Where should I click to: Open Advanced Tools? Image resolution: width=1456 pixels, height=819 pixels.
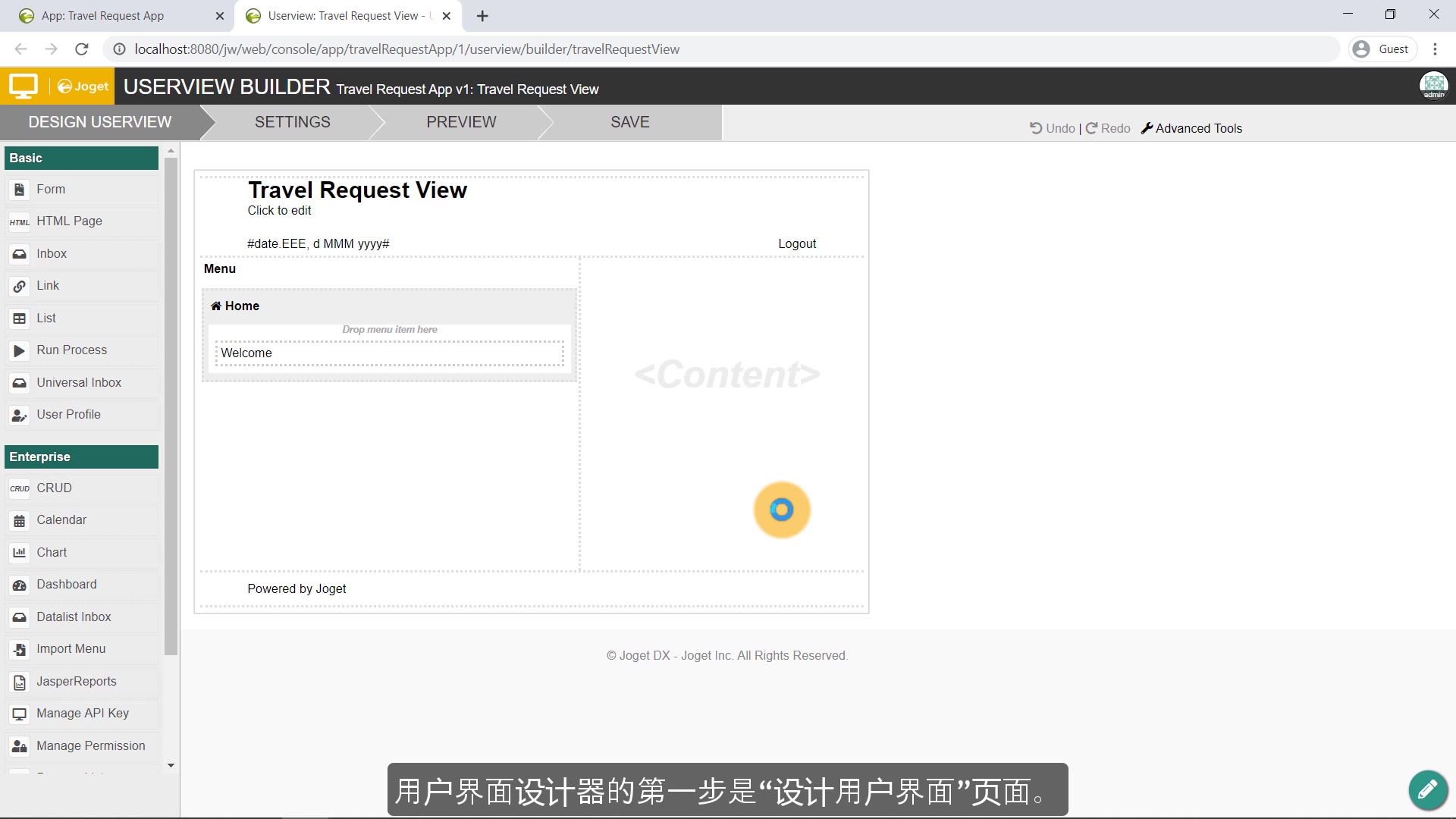(x=1191, y=129)
